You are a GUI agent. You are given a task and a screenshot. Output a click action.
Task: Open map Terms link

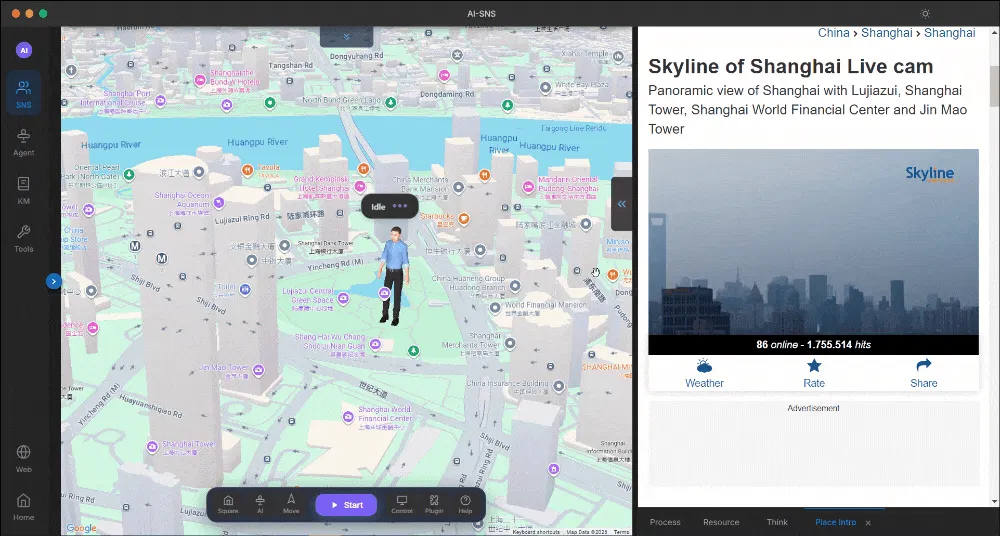coord(621,532)
